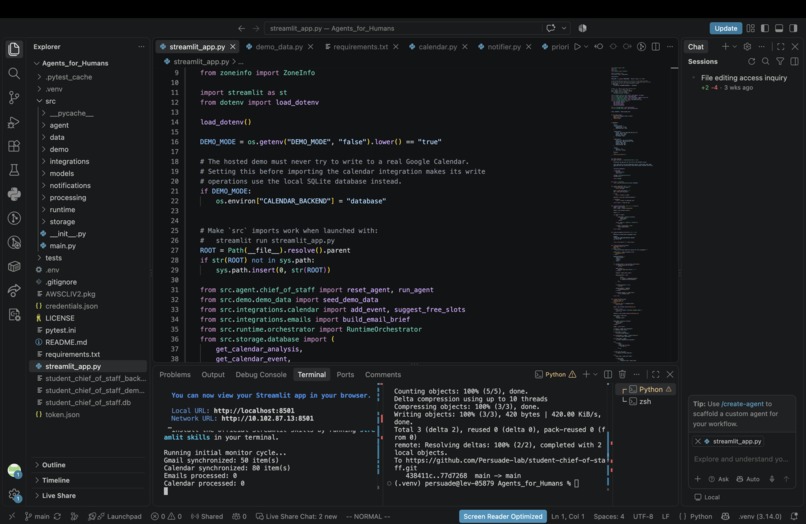806x524 pixels.
Task: Filter chat sessions with funnel icon
Action: tap(780, 62)
